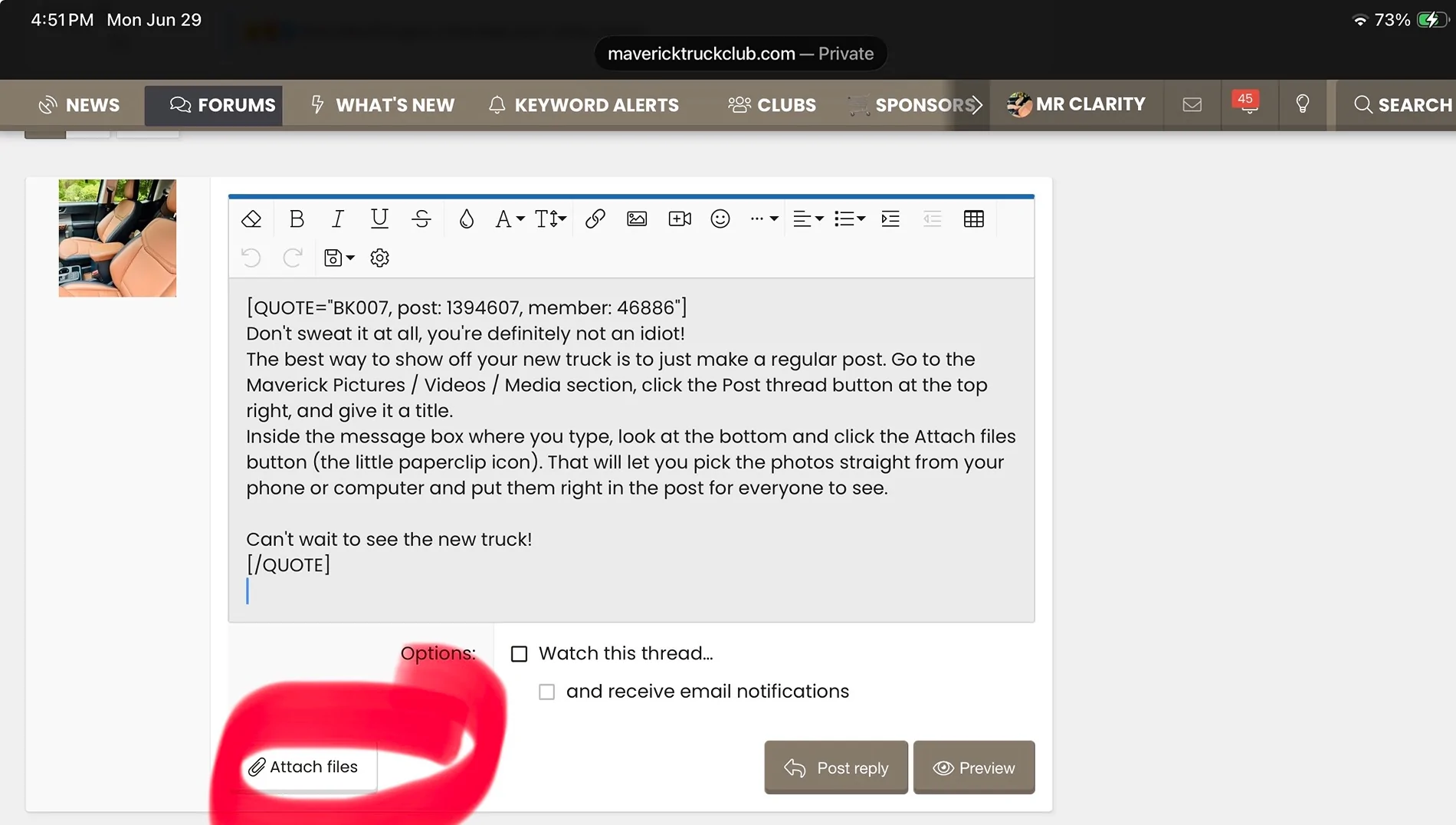Open the SPONSORS nav item

[910, 105]
